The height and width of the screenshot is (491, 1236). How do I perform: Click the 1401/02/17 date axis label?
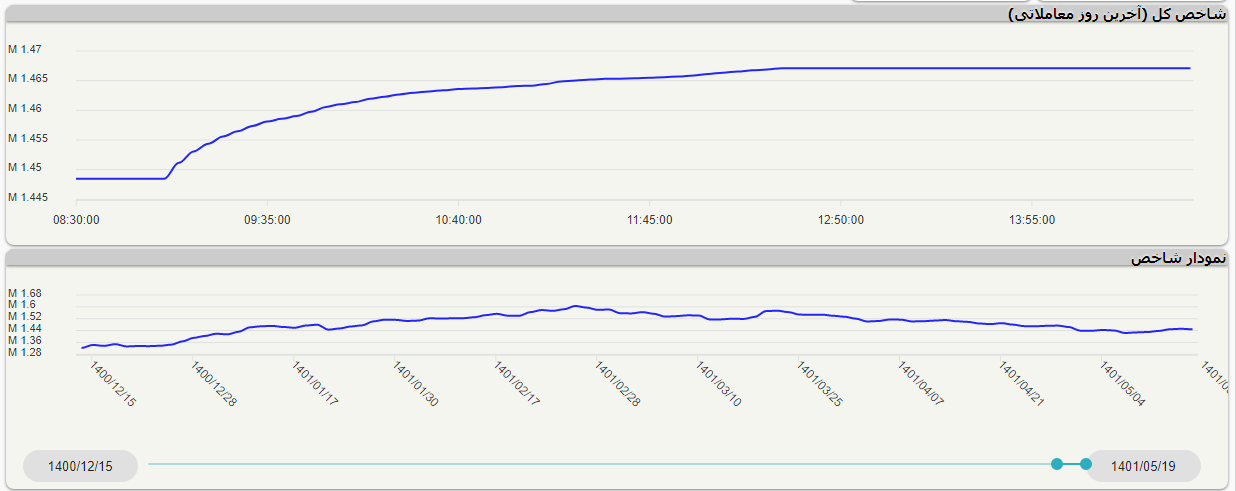517,384
